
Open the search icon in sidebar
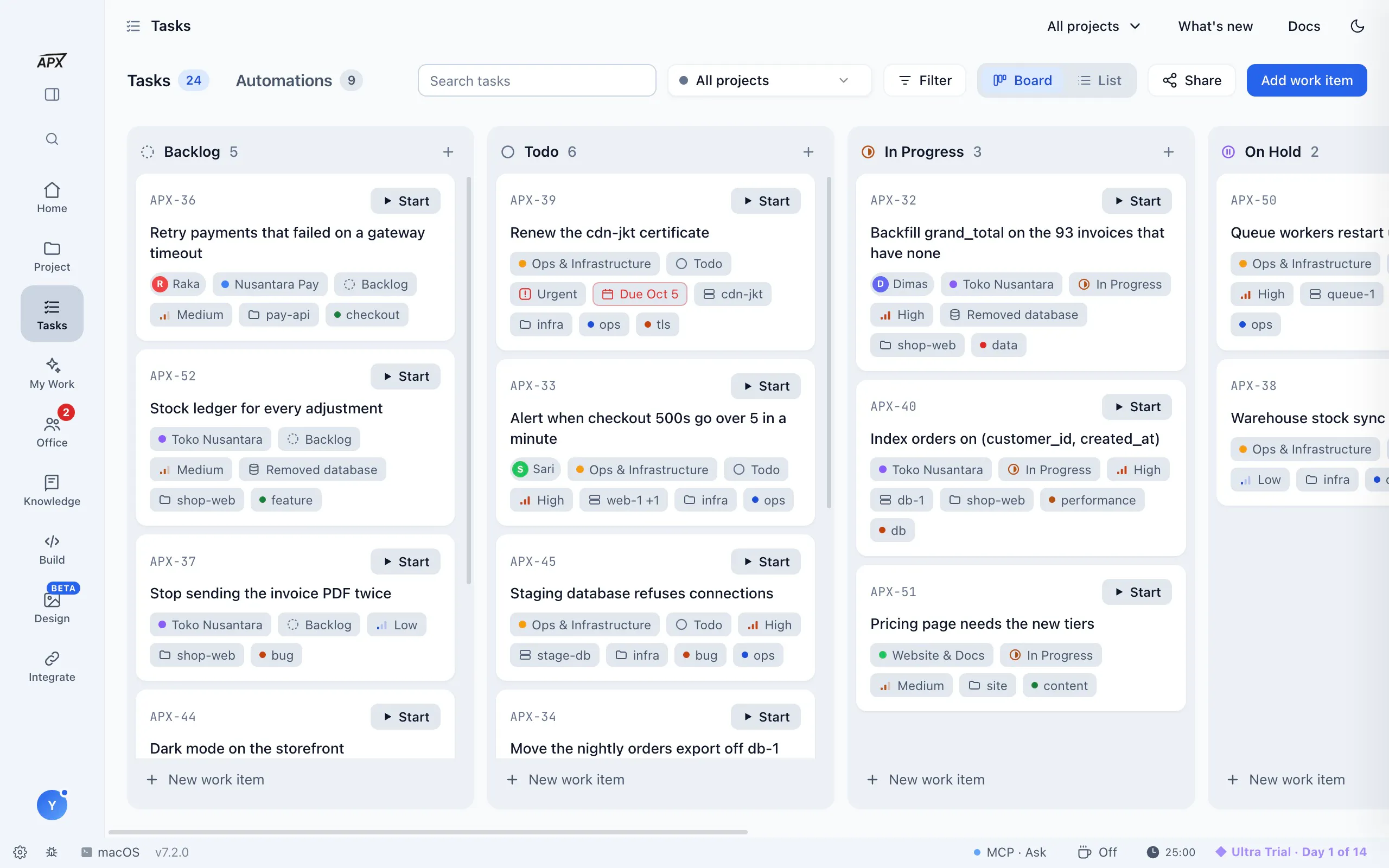coord(52,139)
